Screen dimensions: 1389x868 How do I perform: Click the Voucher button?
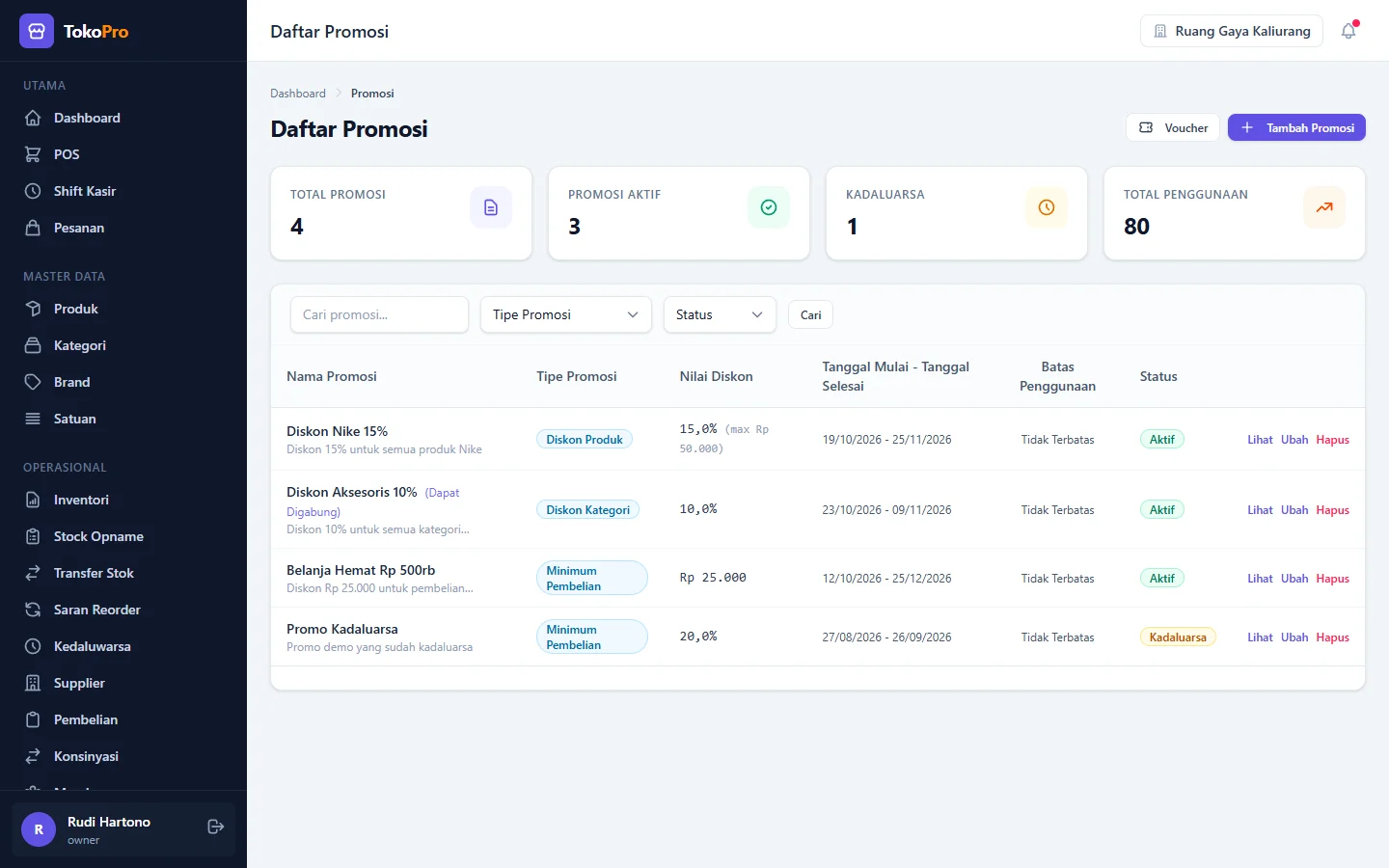1173,127
